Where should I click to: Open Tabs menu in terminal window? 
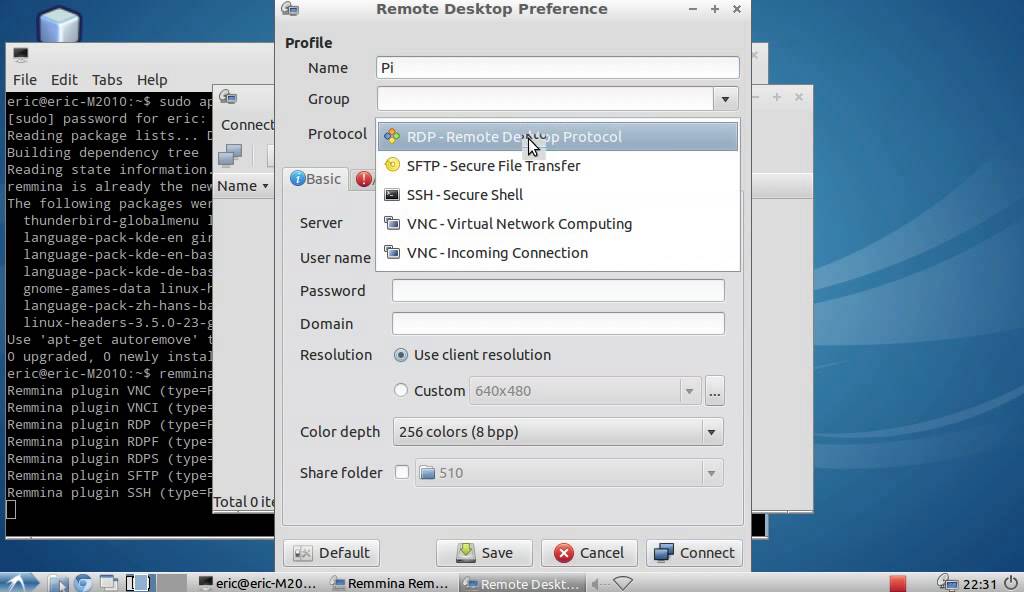[106, 80]
